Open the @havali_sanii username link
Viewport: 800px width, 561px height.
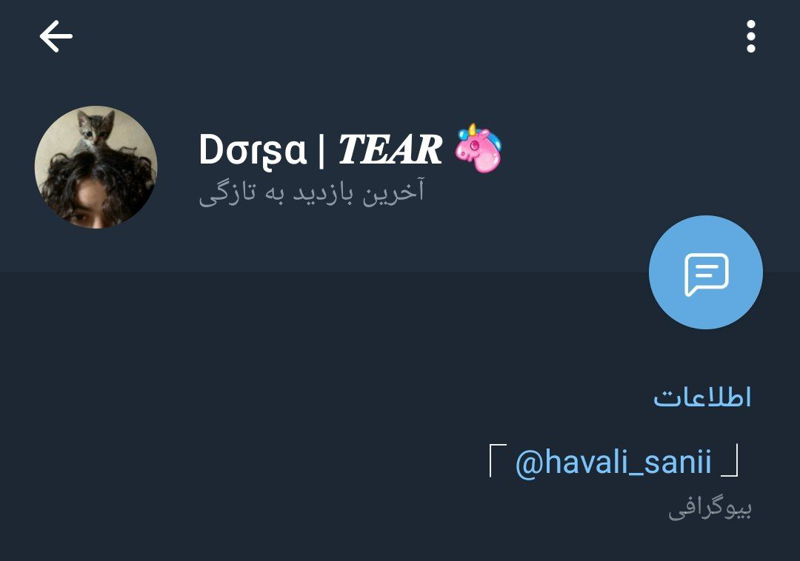pyautogui.click(x=613, y=462)
